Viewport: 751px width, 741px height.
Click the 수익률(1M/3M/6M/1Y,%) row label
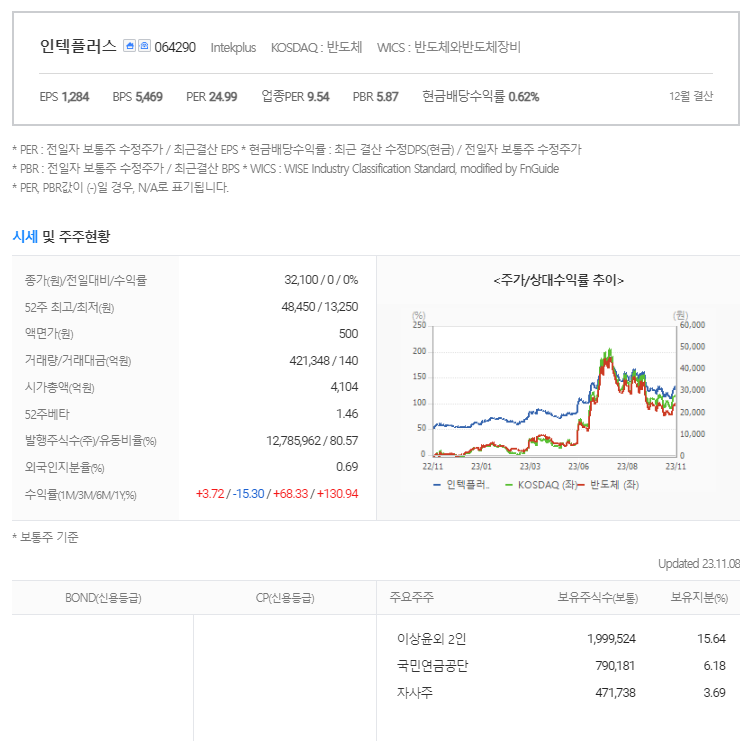pos(80,495)
